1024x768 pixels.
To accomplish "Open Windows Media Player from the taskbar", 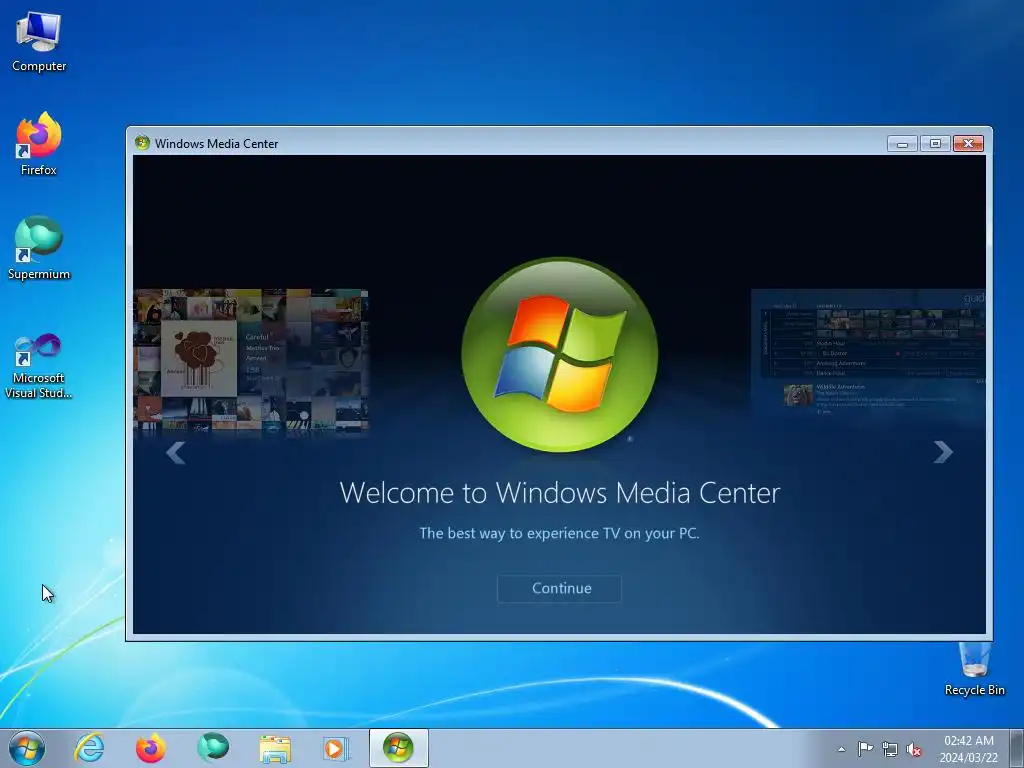I will pyautogui.click(x=336, y=748).
